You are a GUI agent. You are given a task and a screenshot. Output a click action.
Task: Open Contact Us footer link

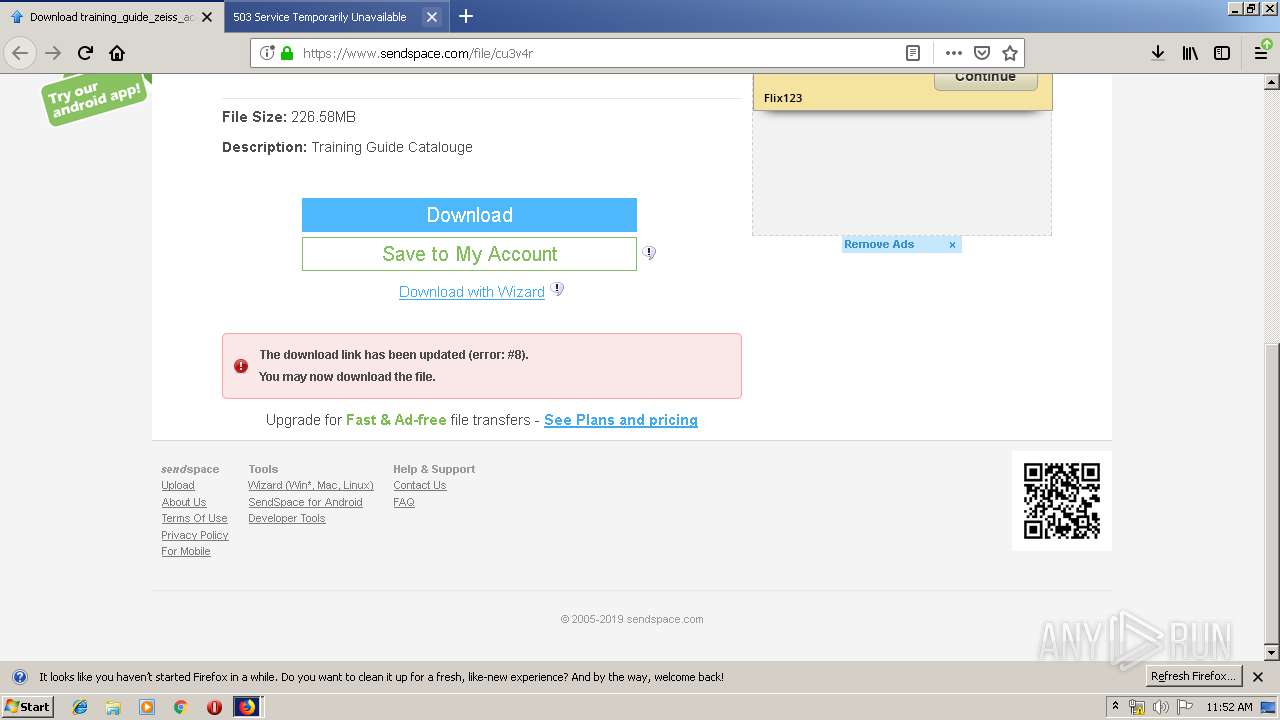(420, 486)
